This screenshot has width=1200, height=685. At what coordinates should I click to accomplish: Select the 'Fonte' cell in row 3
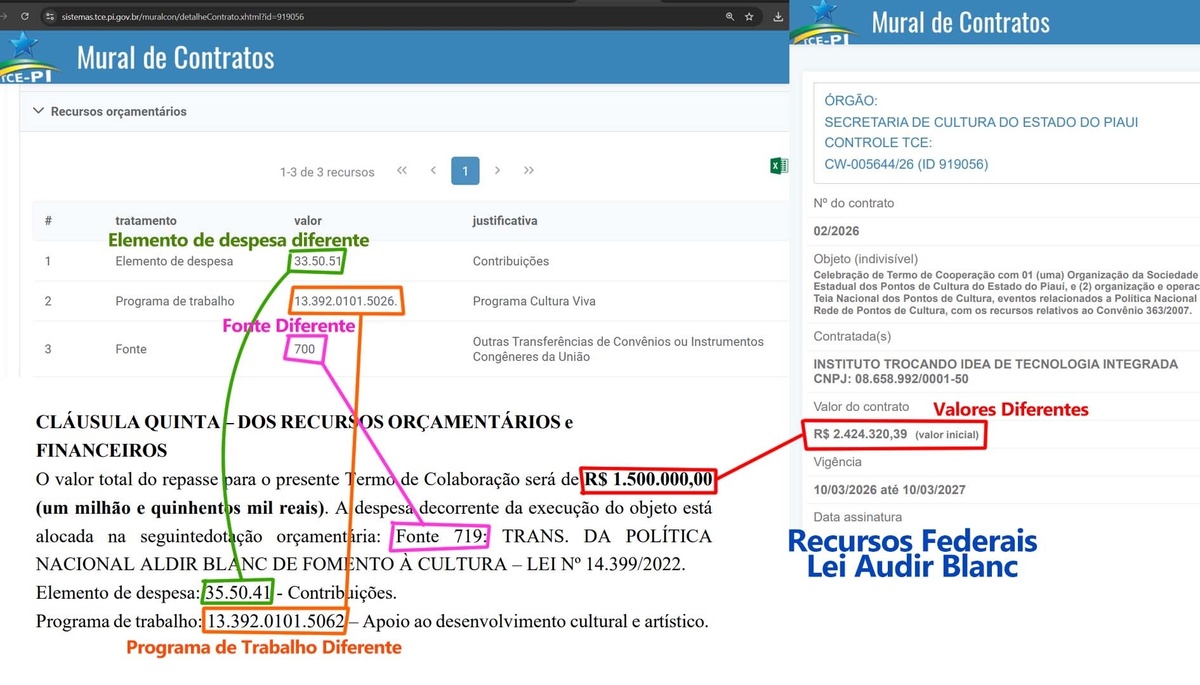131,349
